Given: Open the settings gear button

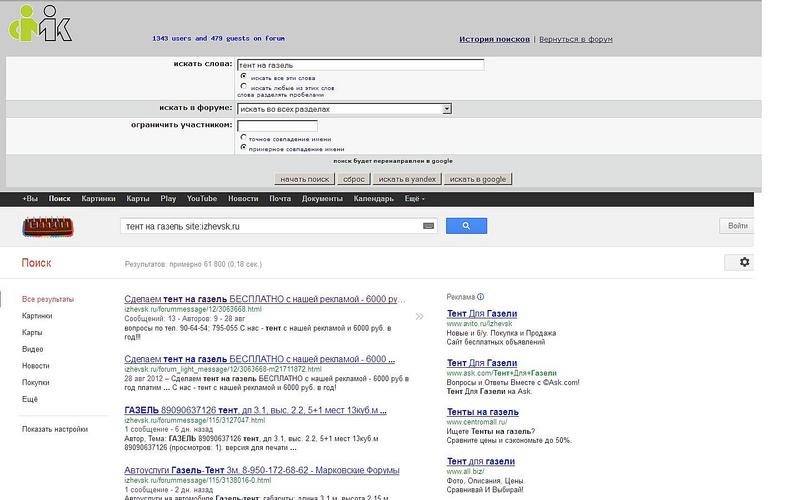Looking at the screenshot, I should pos(743,262).
